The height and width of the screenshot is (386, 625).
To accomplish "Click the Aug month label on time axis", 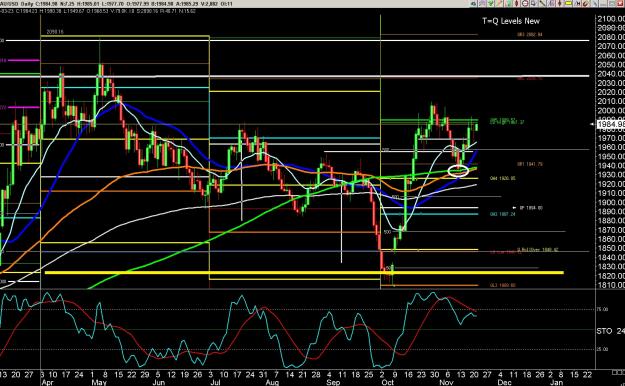I will (272, 382).
